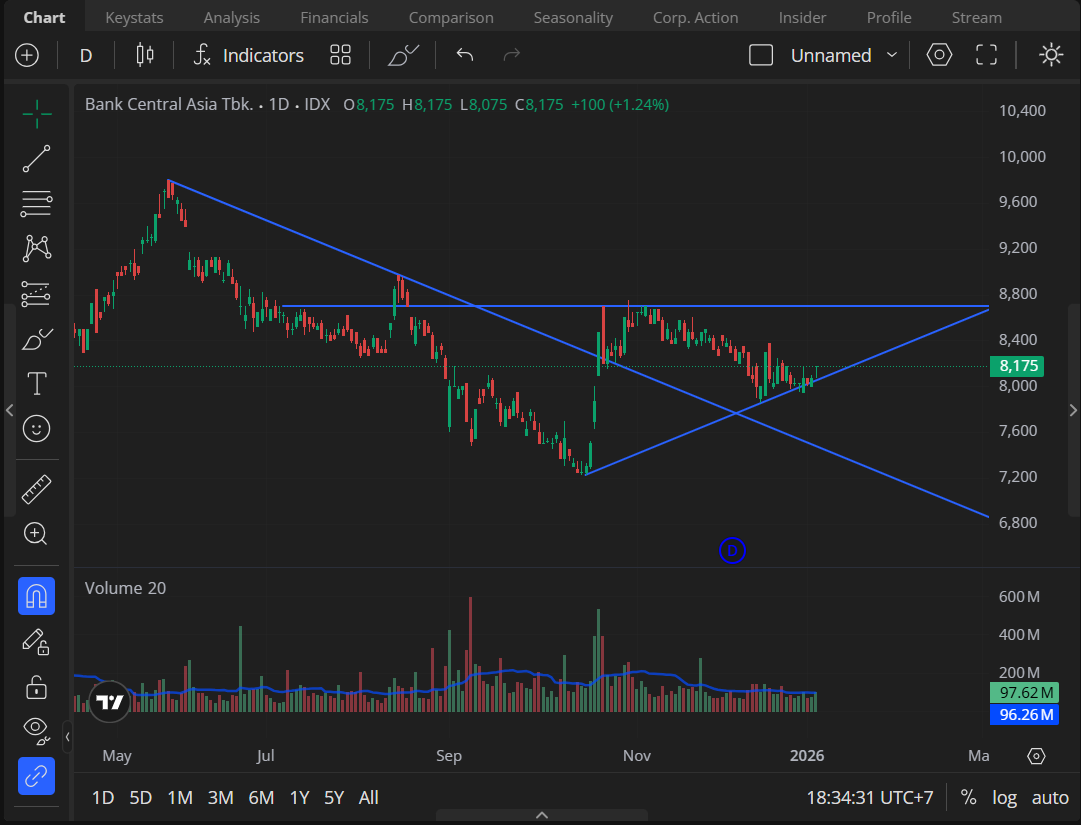Select the trend line drawing tool
This screenshot has width=1081, height=825.
37,159
